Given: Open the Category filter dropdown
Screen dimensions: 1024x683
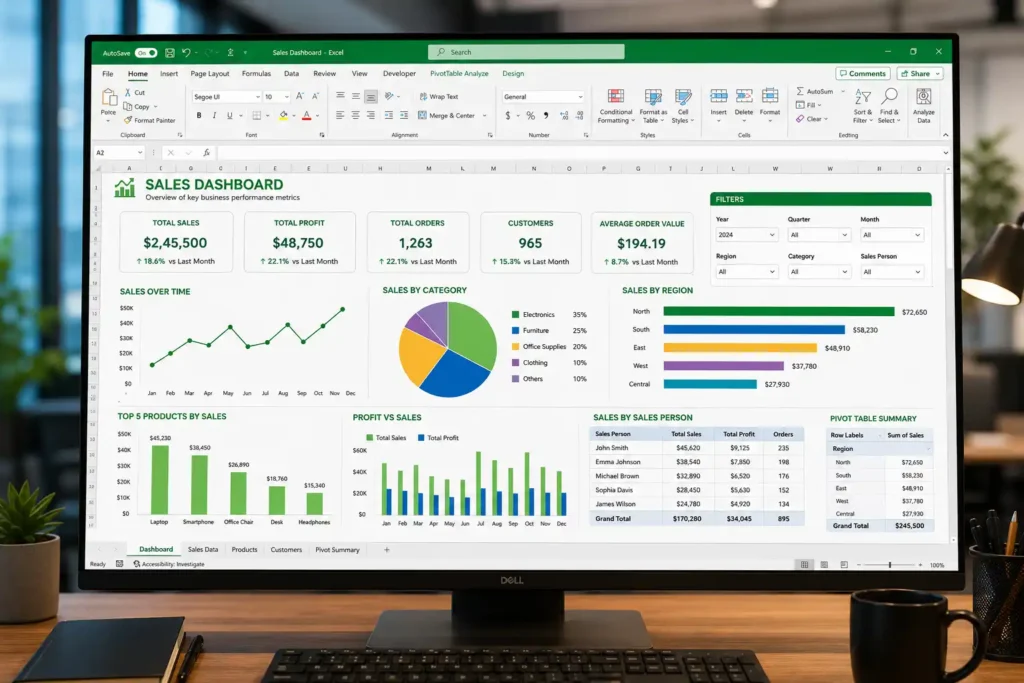Looking at the screenshot, I should point(819,272).
